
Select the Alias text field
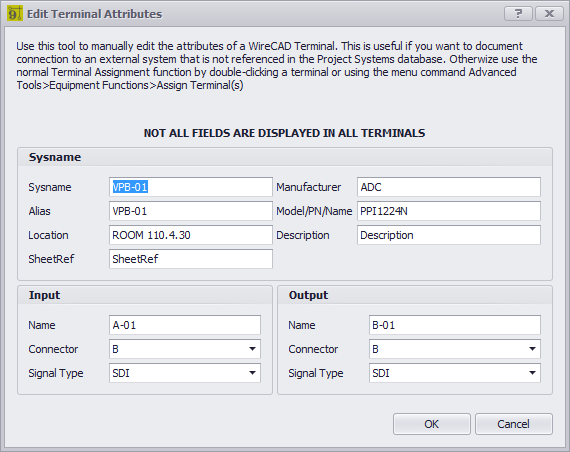pyautogui.click(x=190, y=211)
